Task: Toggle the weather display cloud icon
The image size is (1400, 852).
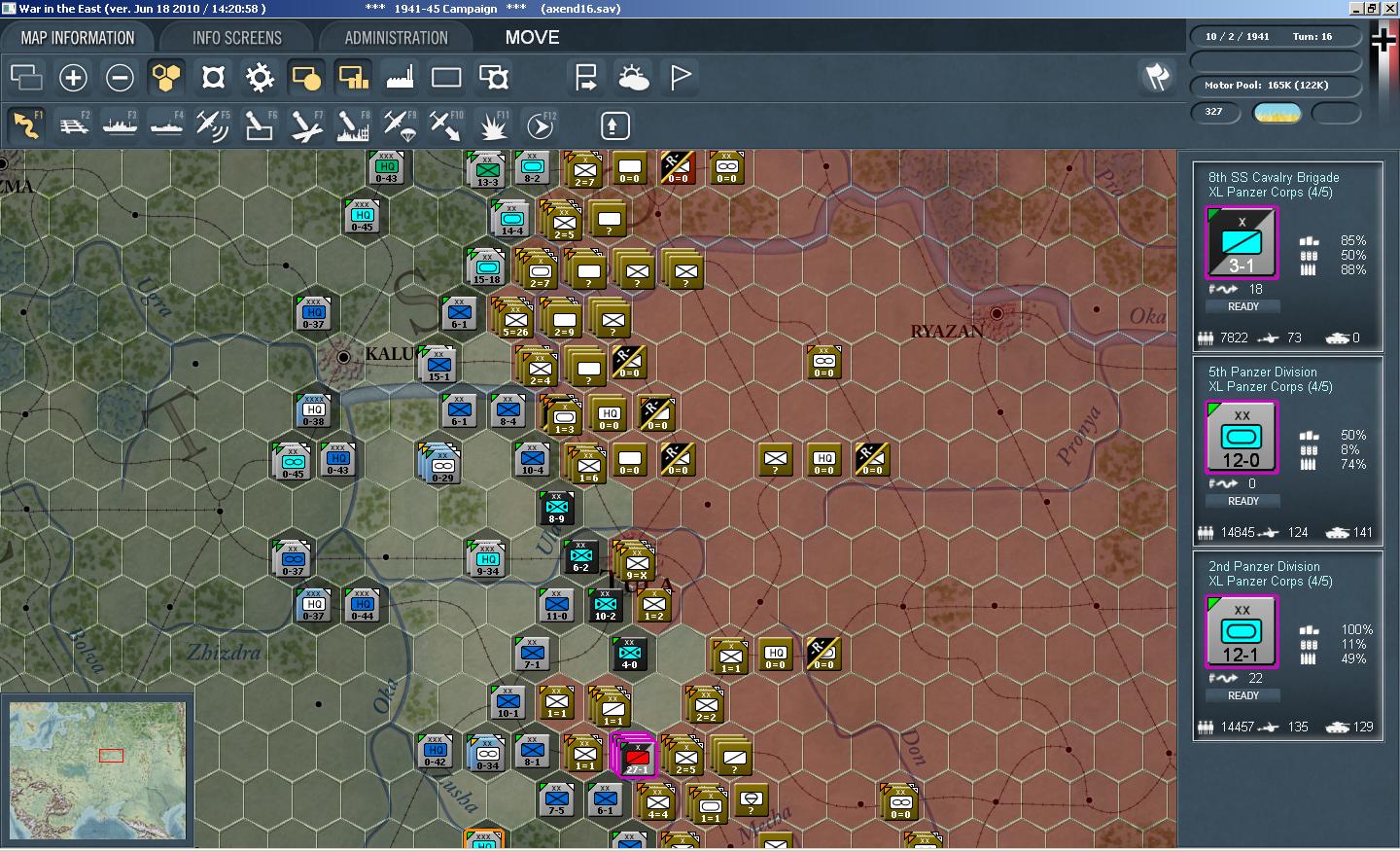Action: pyautogui.click(x=633, y=77)
